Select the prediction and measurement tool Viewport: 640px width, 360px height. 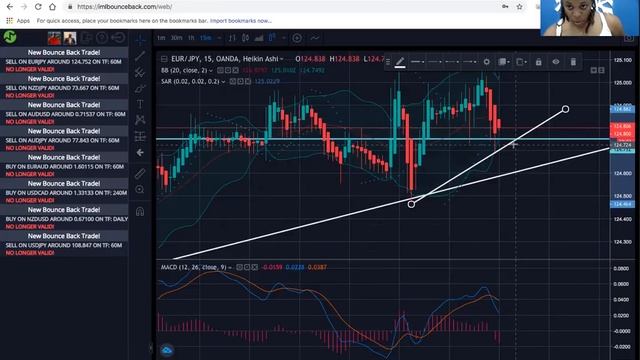(x=140, y=136)
